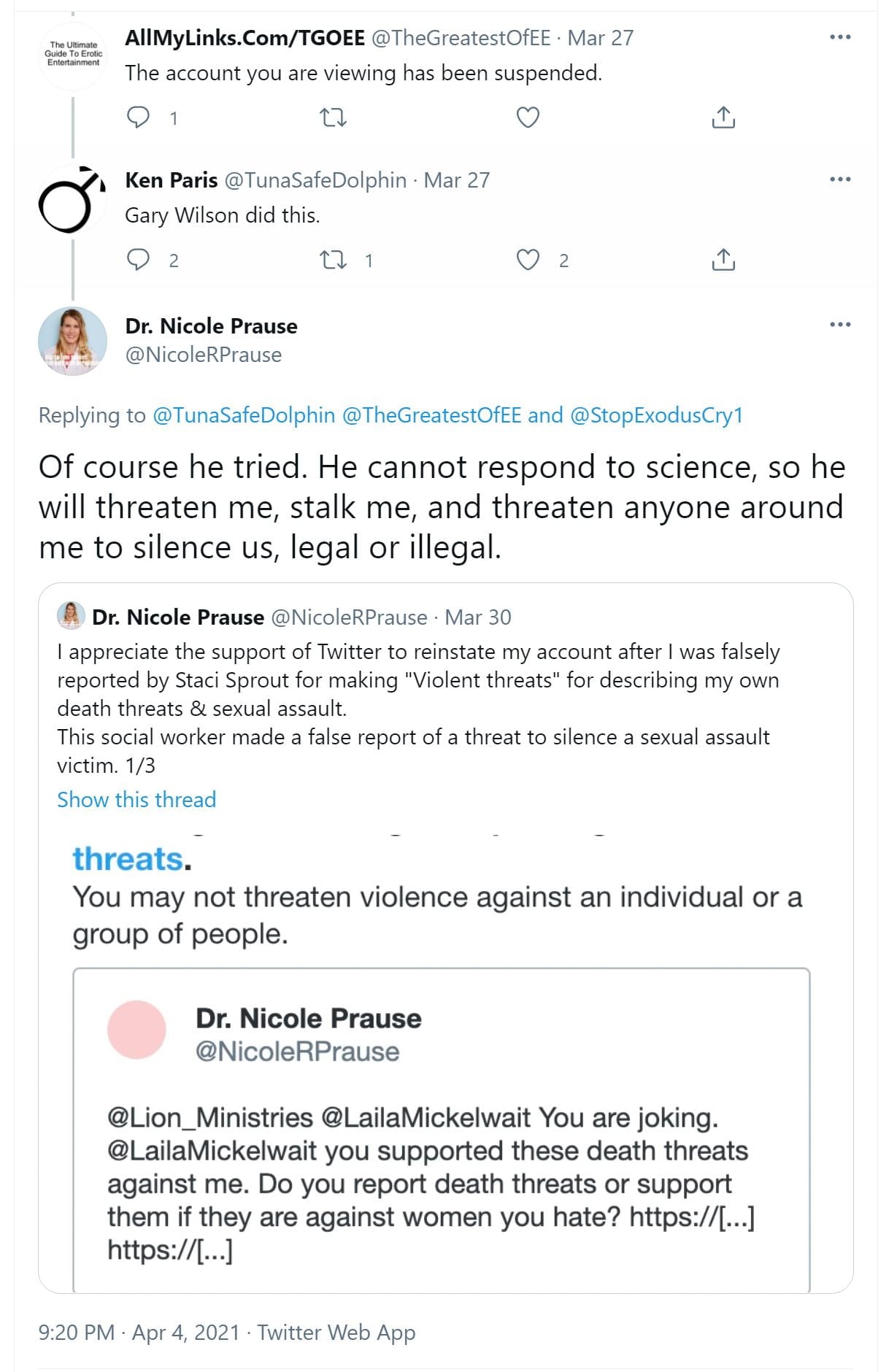Reply to the TheGreatestOfEE suspended tweet

tap(139, 117)
